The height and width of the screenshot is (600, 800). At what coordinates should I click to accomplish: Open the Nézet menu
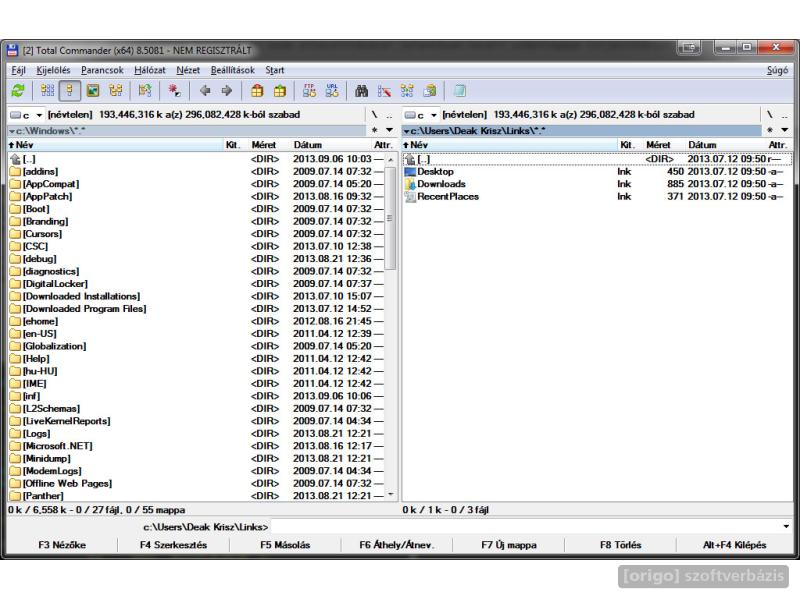[x=188, y=70]
